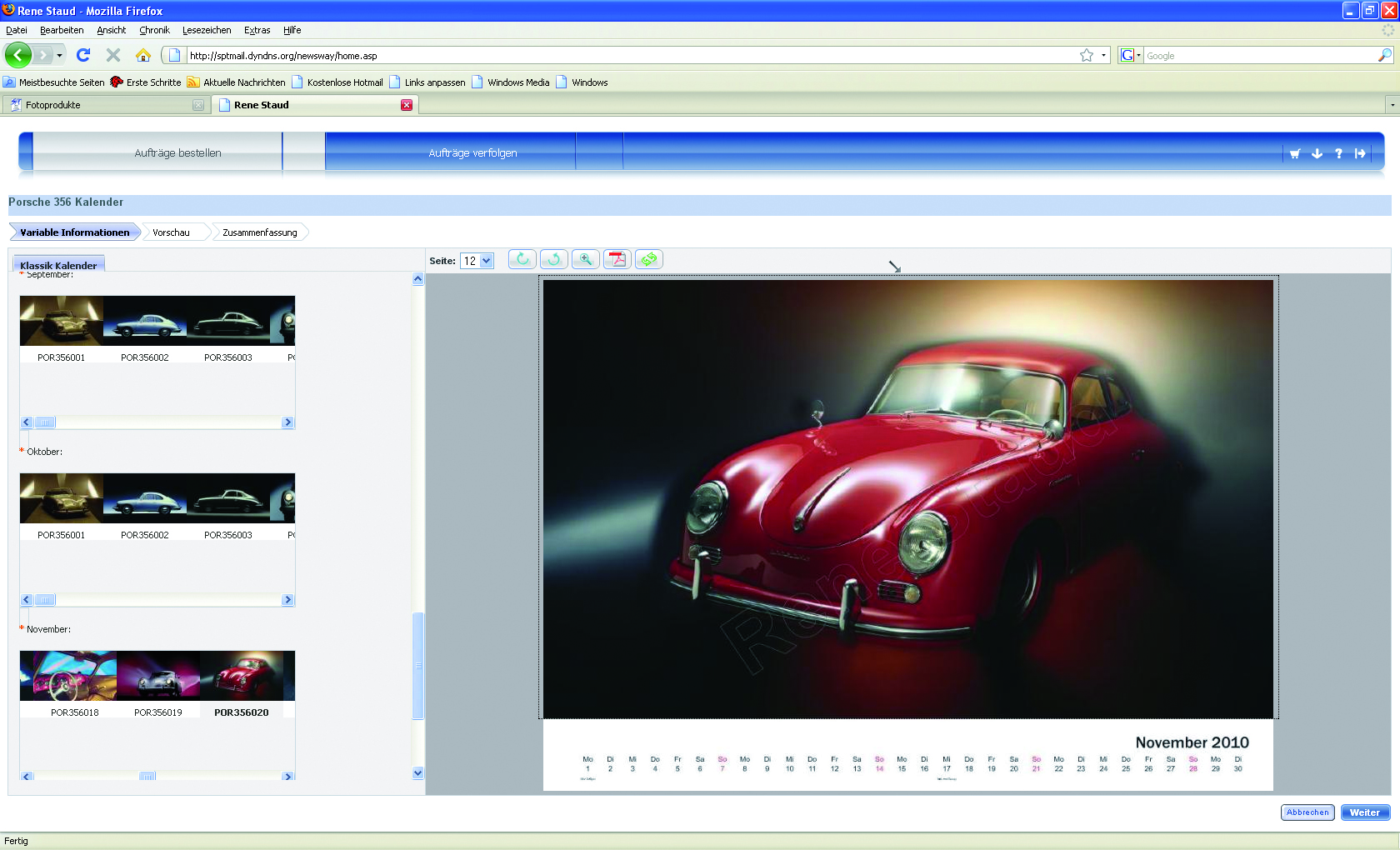Click the Abbrechen button
The image size is (1400, 850).
point(1307,812)
